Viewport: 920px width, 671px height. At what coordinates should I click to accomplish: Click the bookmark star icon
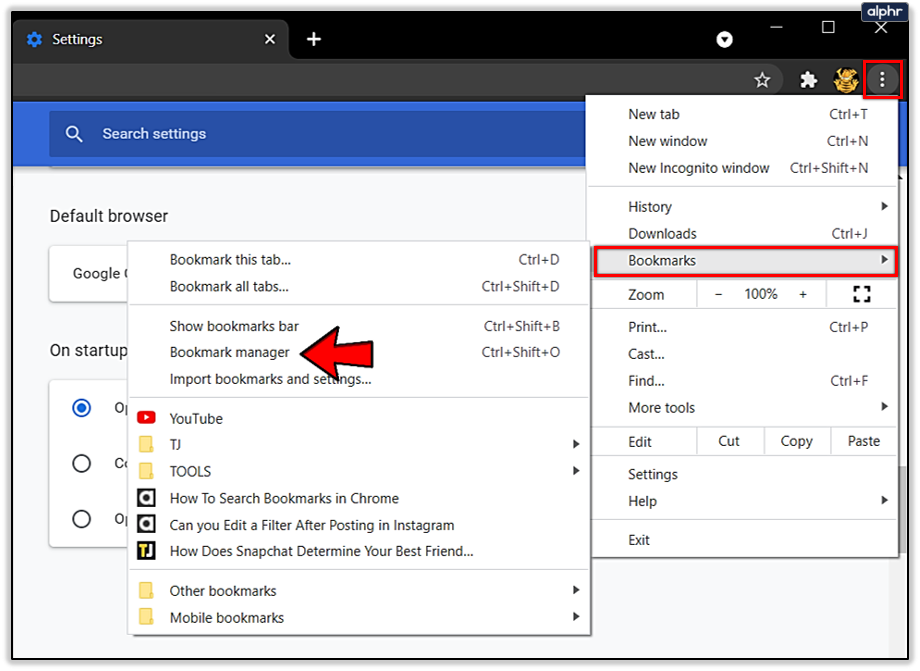tap(762, 80)
